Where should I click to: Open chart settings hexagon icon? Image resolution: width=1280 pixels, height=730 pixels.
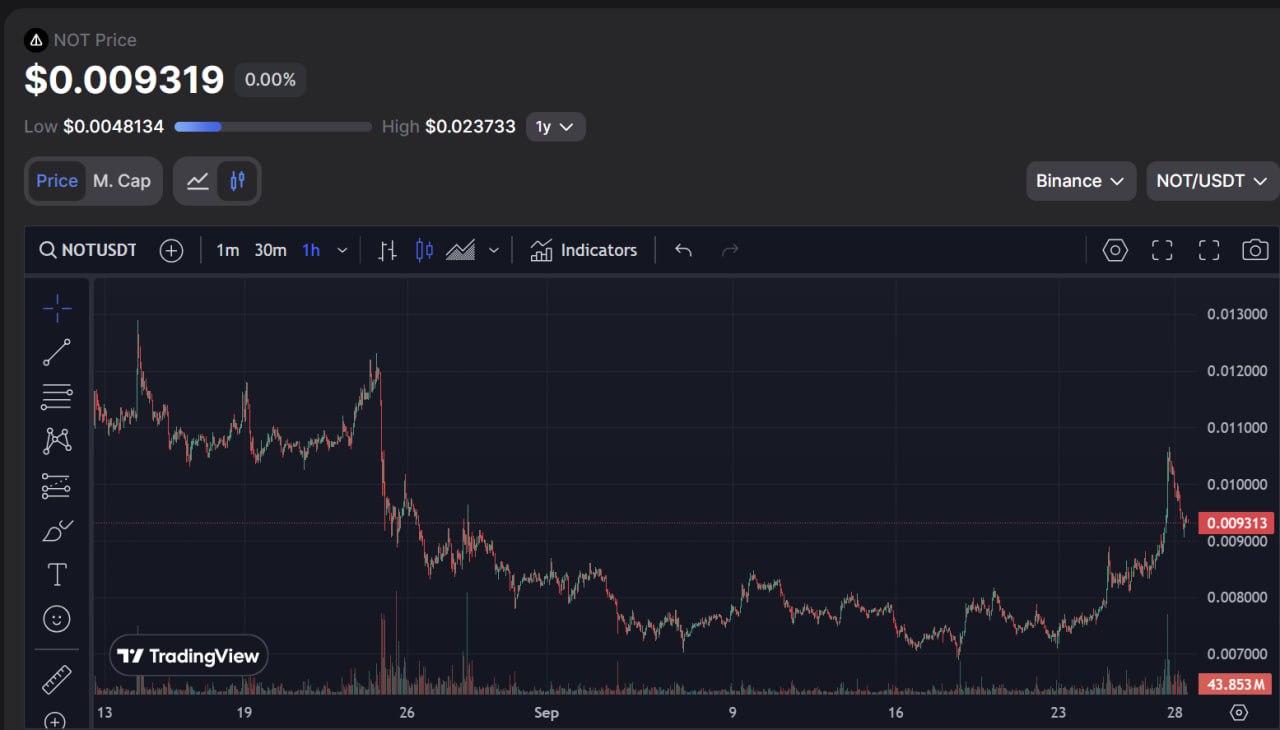coord(1115,250)
